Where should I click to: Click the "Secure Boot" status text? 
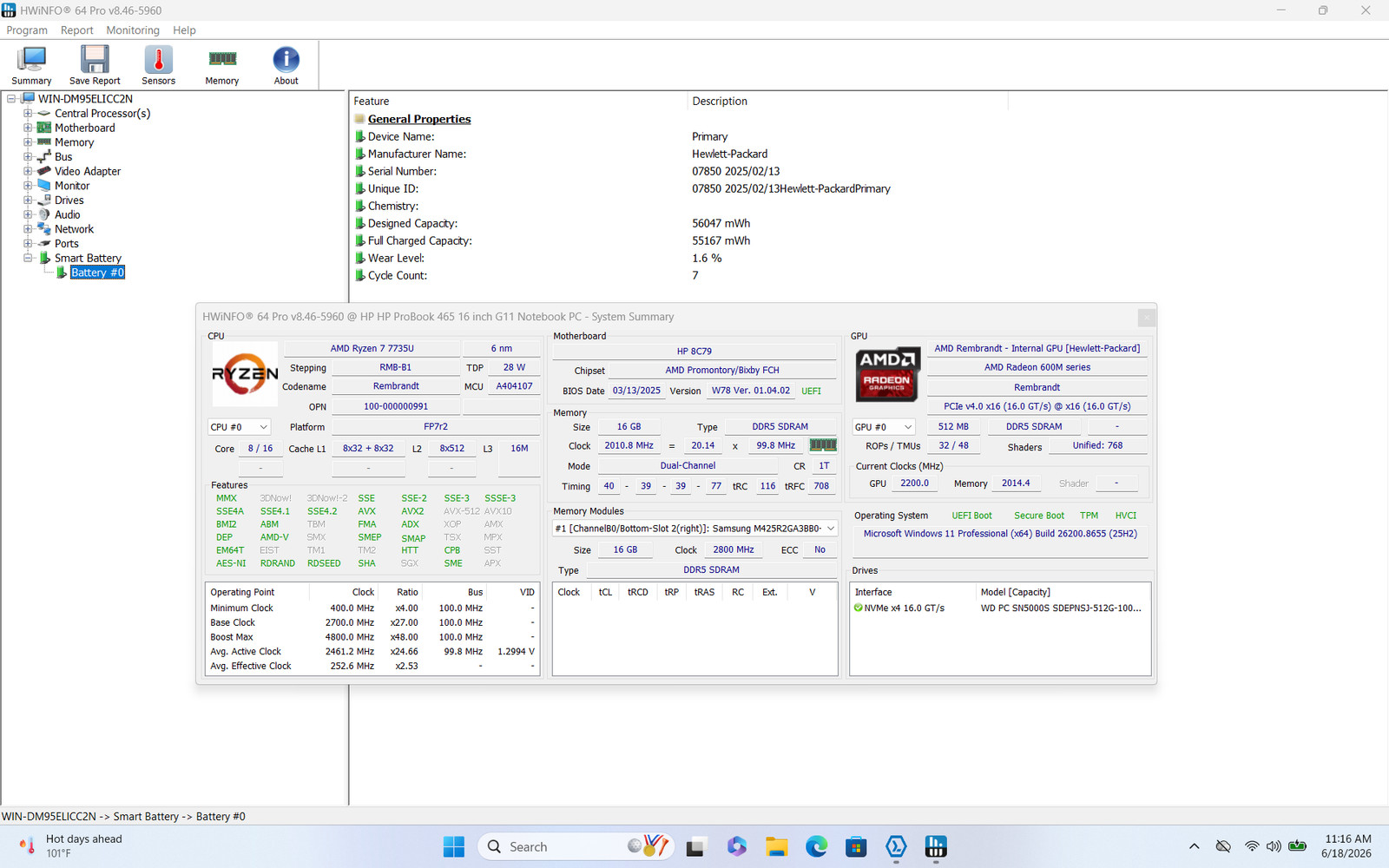(1039, 516)
